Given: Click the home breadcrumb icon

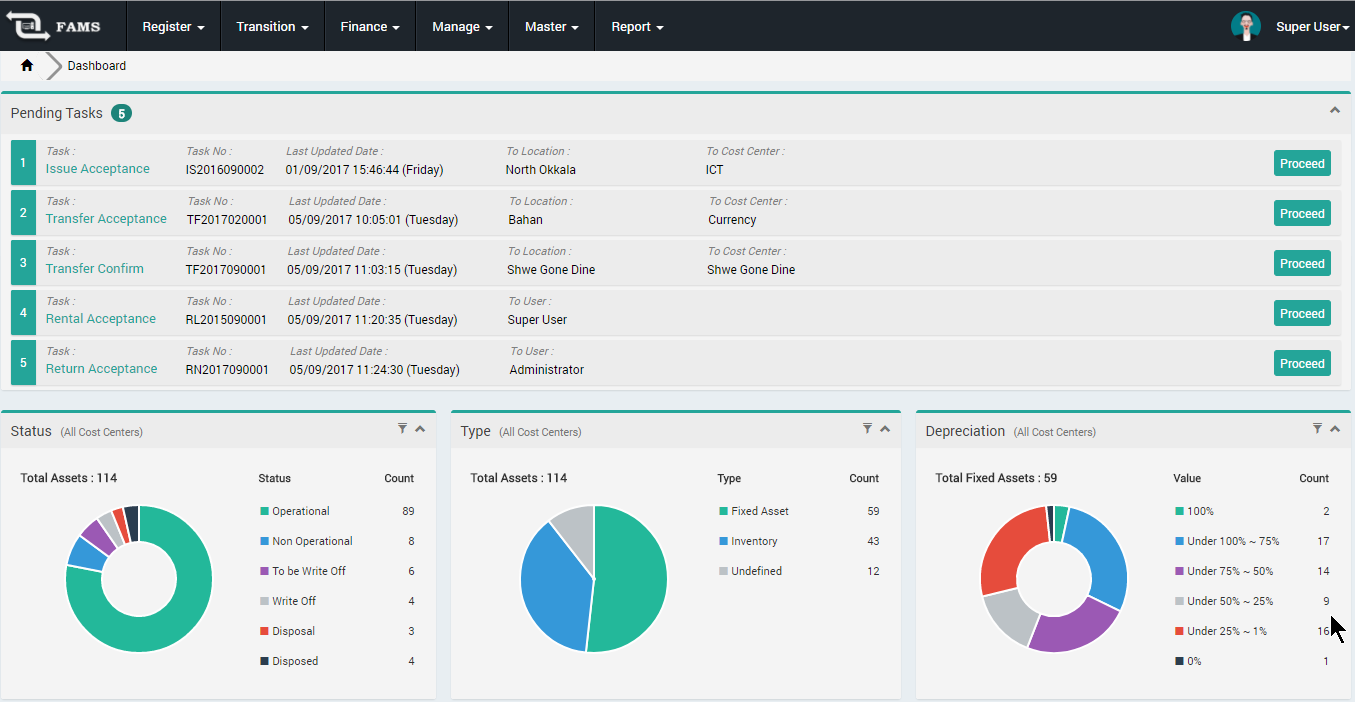Looking at the screenshot, I should 26,64.
